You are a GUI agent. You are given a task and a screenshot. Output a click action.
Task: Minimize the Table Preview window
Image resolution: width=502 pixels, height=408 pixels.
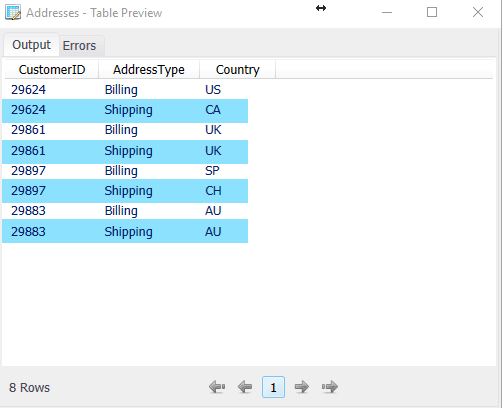pyautogui.click(x=387, y=13)
